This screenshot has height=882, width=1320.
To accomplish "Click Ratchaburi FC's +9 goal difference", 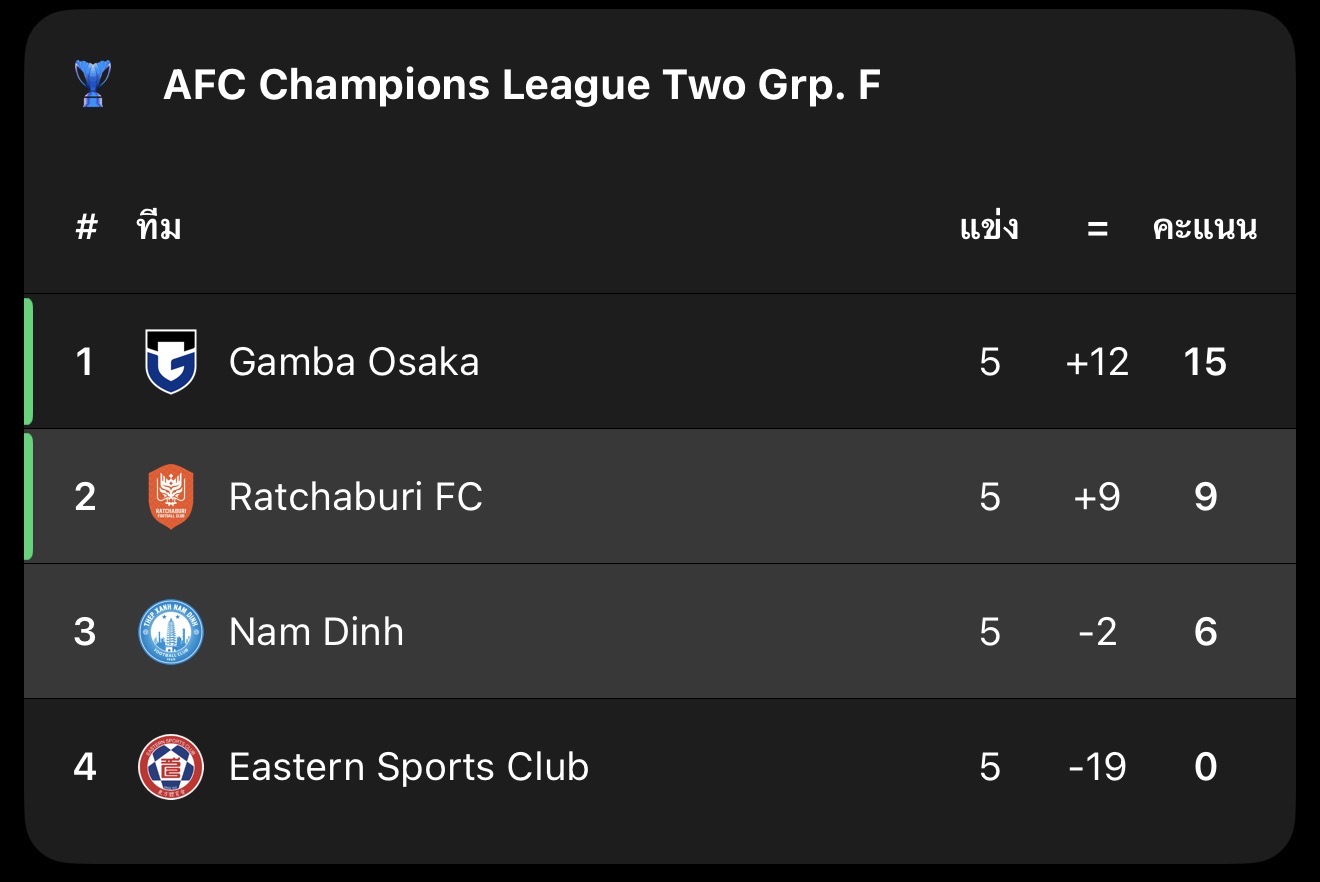I will (1097, 497).
